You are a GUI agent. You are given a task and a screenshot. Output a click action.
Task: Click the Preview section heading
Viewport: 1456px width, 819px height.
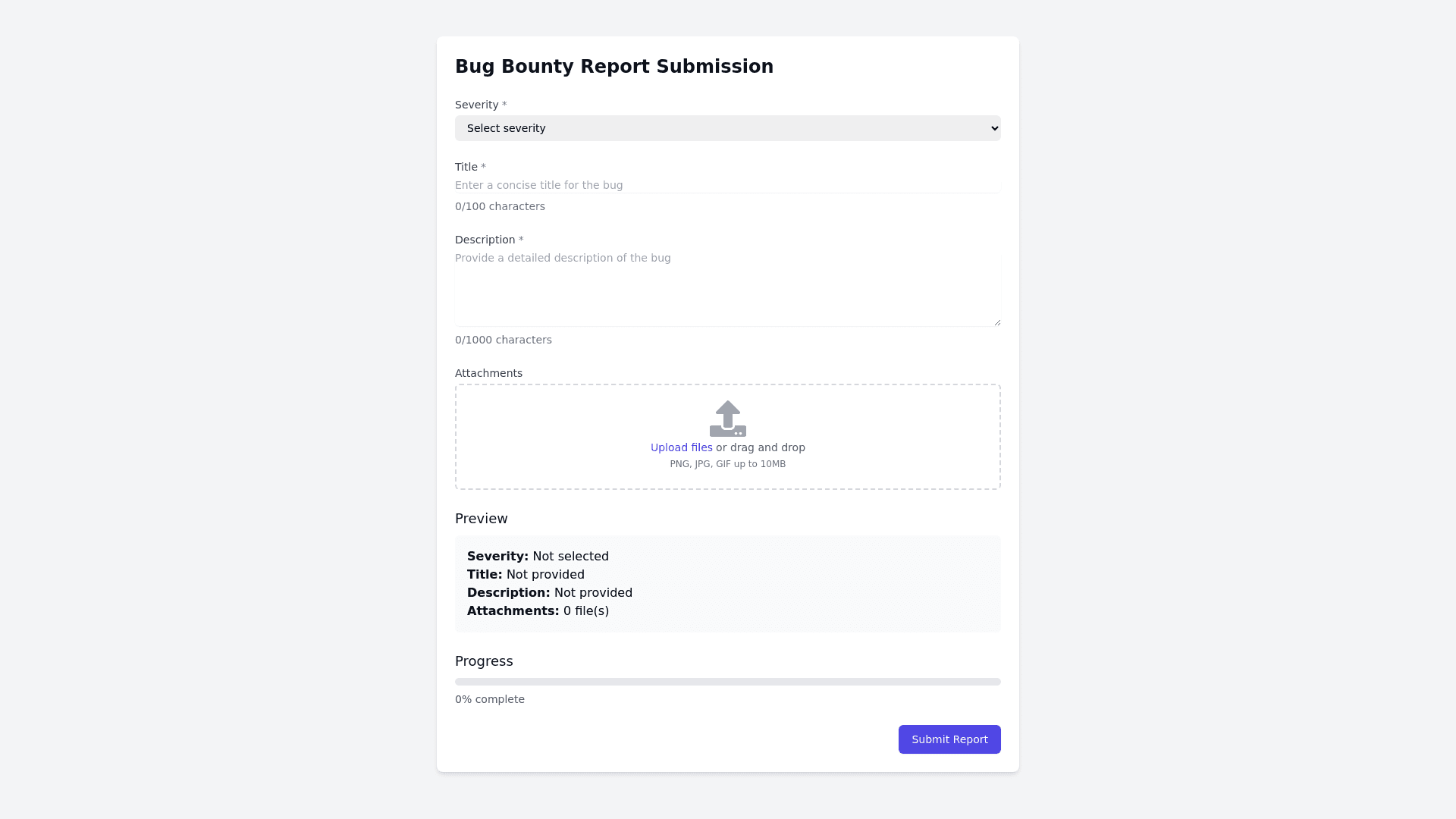(481, 519)
